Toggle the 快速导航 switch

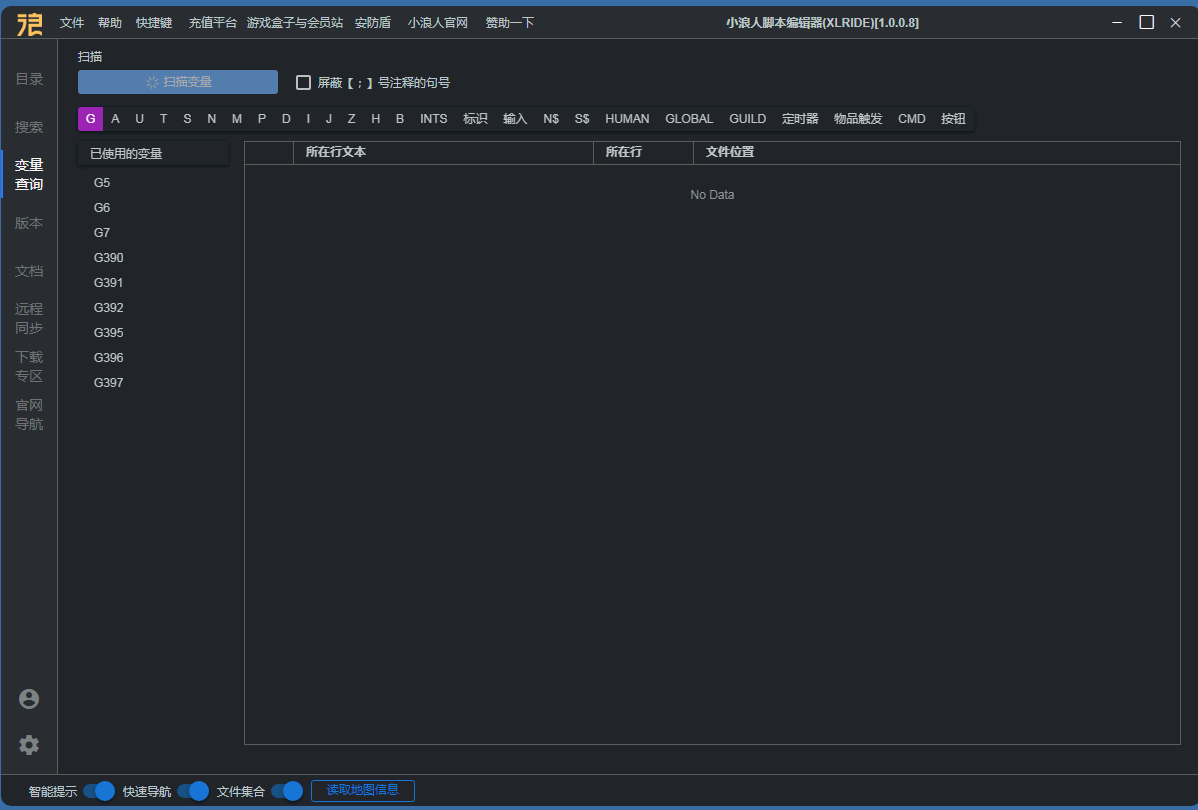(193, 791)
